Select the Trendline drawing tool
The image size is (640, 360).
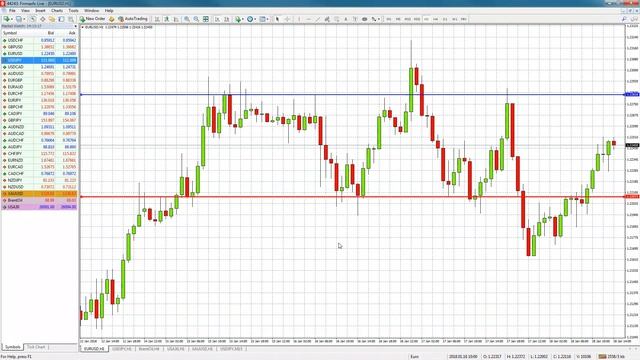point(318,19)
